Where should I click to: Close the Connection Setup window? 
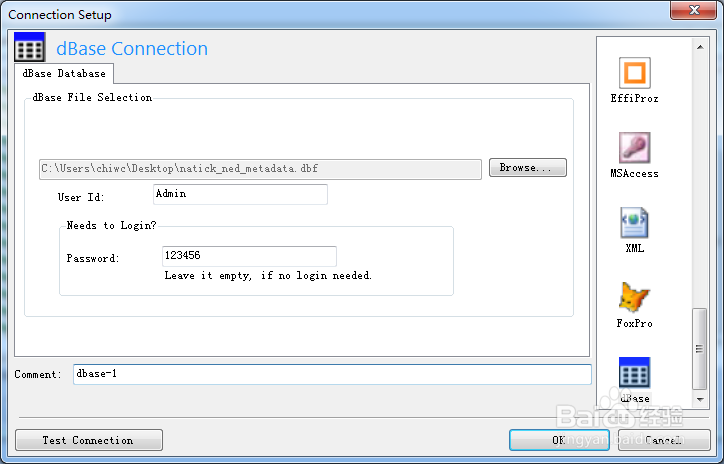[x=694, y=10]
